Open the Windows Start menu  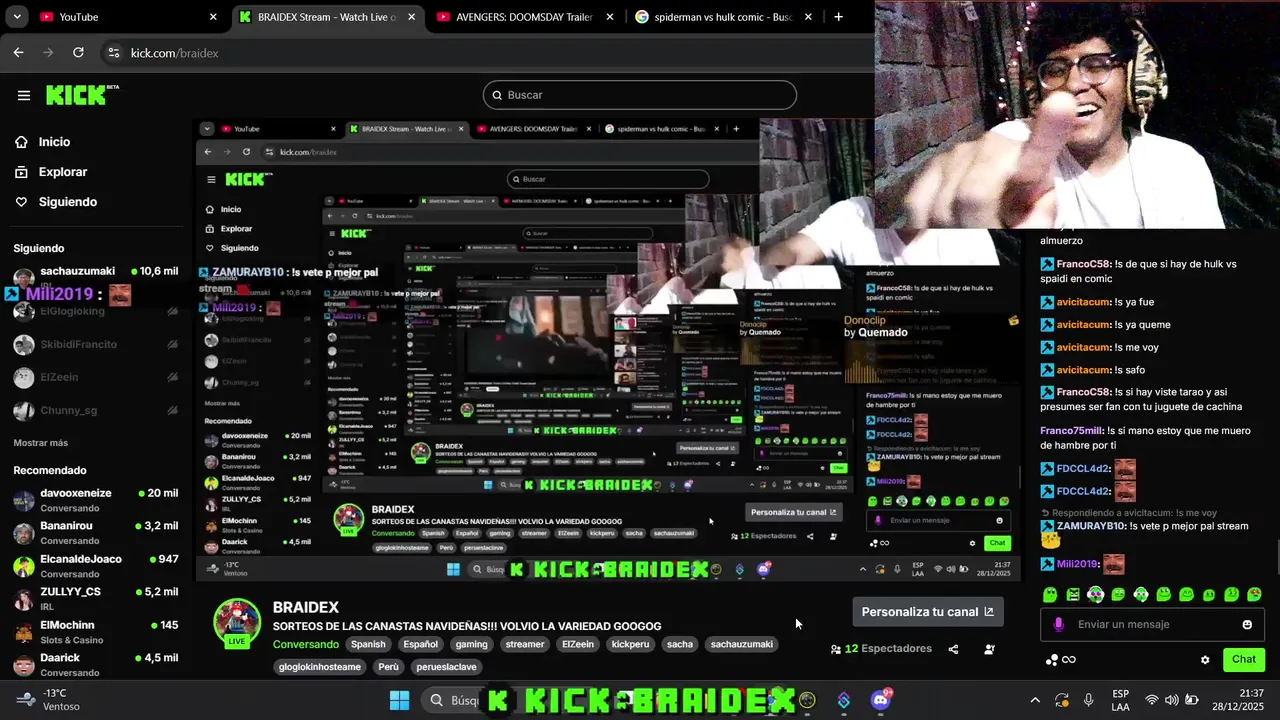click(399, 700)
